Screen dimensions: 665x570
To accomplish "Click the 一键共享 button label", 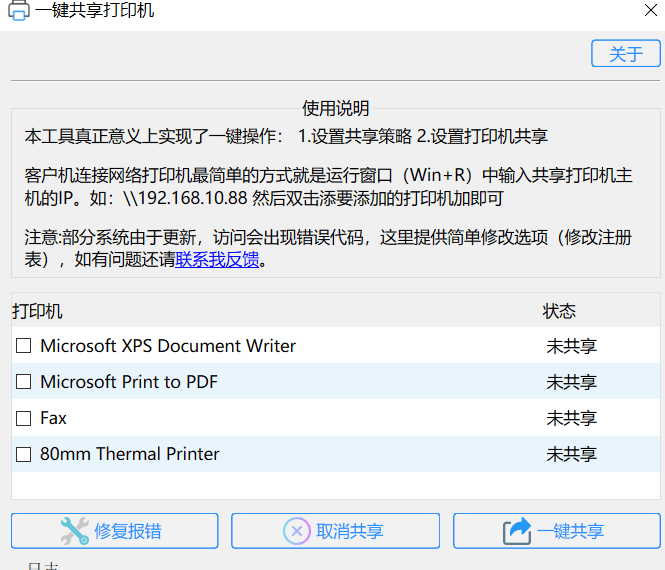I will 570,531.
